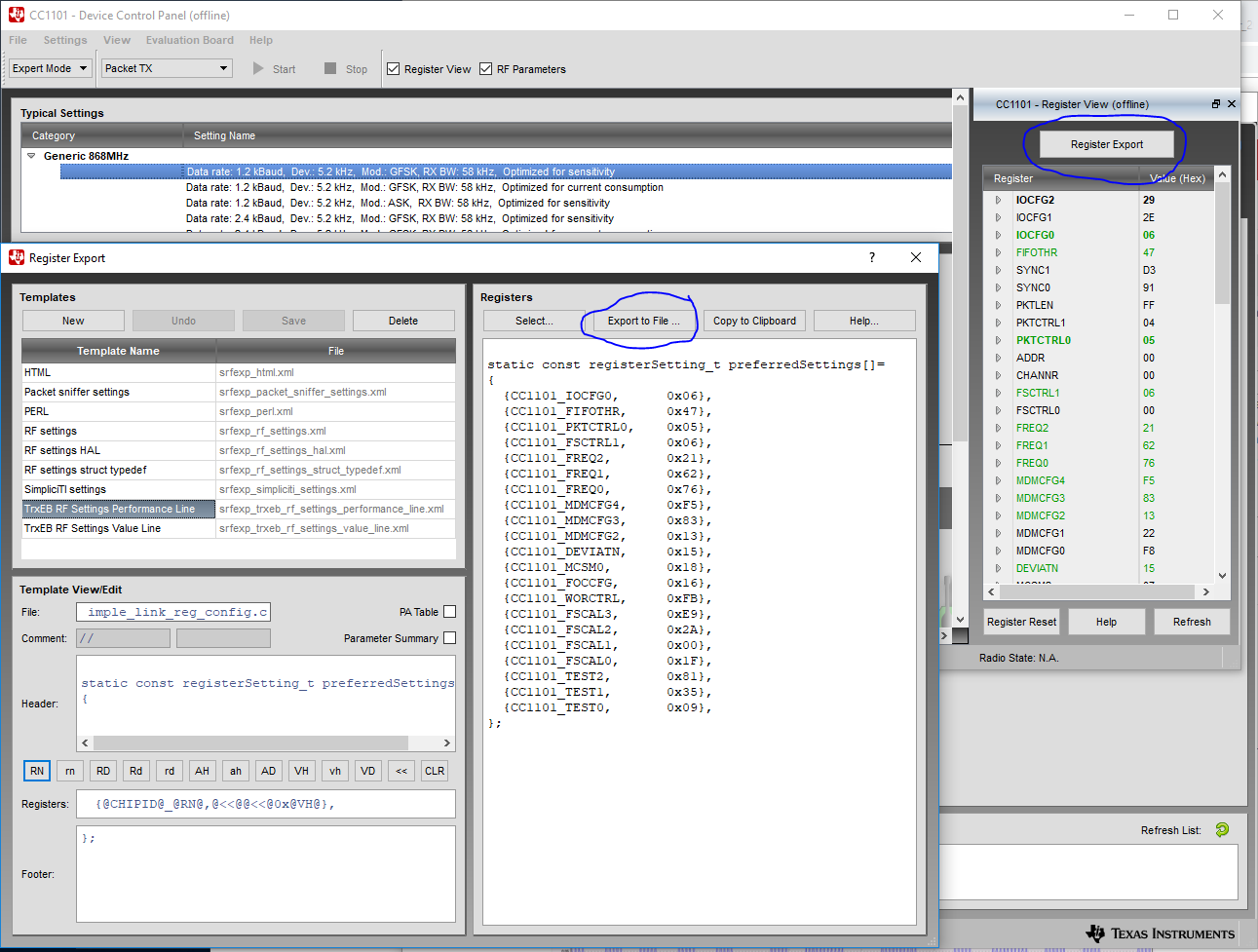This screenshot has width=1258, height=952.
Task: Click the << token button
Action: pos(401,771)
